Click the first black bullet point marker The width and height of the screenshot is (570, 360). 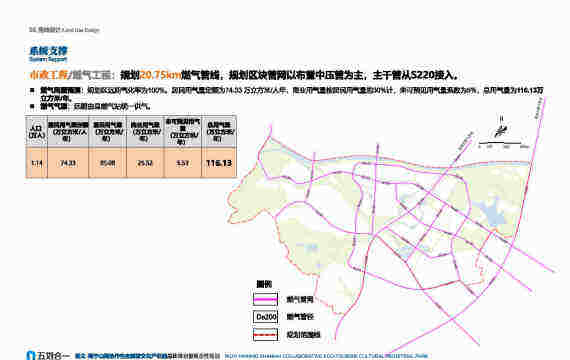pyautogui.click(x=32, y=90)
